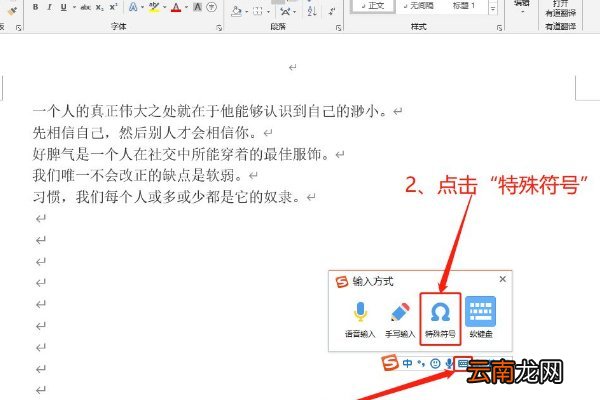Click line 我们唯一不会改正的缺点是软弱
This screenshot has height=400, width=600.
(137, 176)
